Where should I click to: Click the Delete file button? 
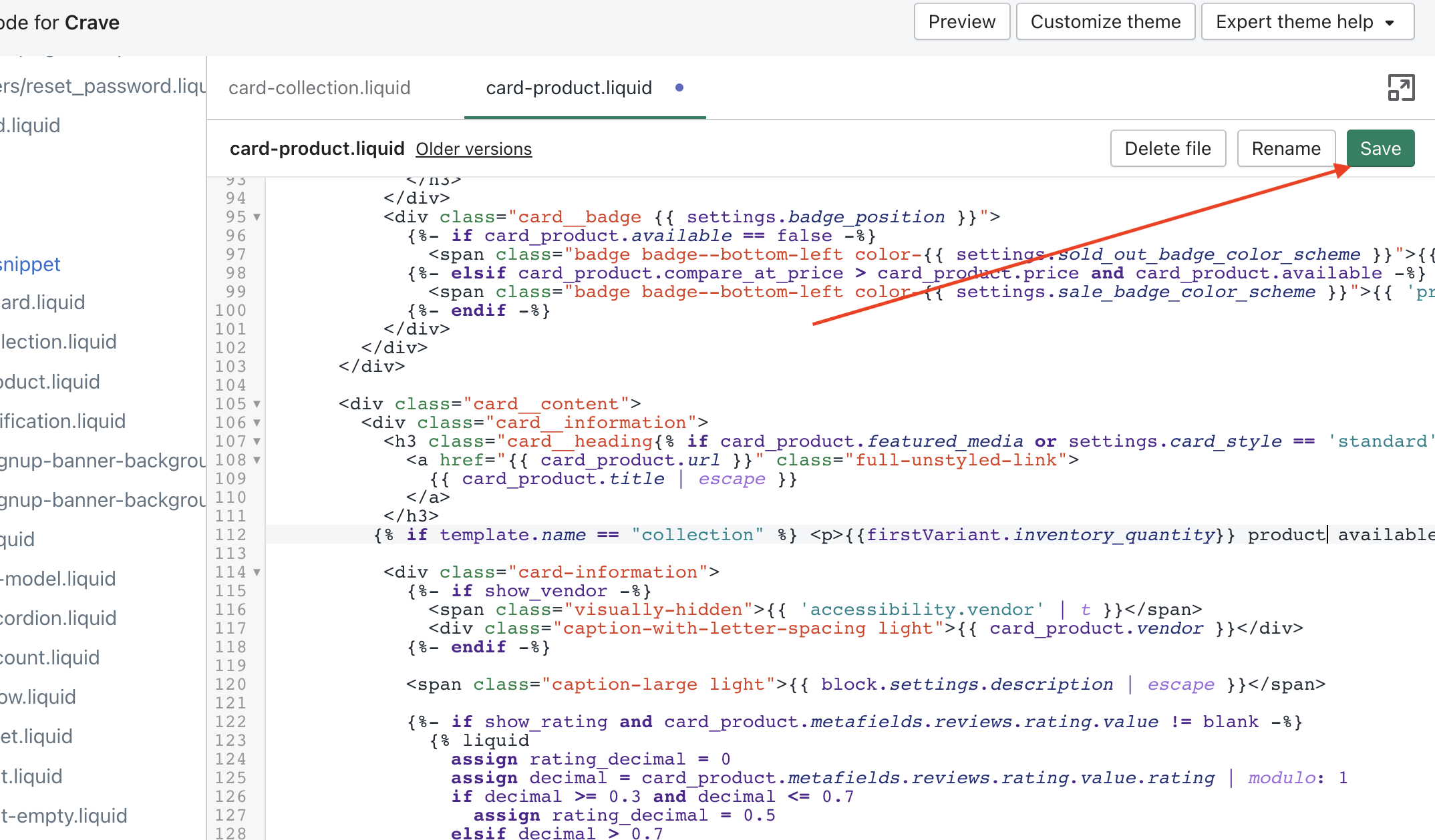pyautogui.click(x=1167, y=148)
